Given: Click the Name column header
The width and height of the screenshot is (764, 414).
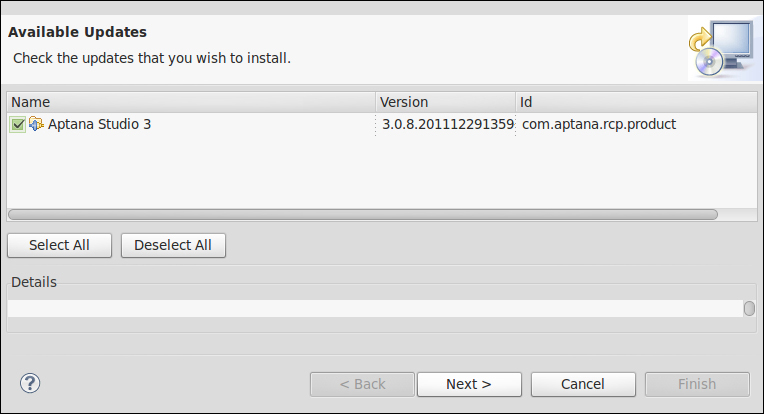Looking at the screenshot, I should (x=191, y=102).
